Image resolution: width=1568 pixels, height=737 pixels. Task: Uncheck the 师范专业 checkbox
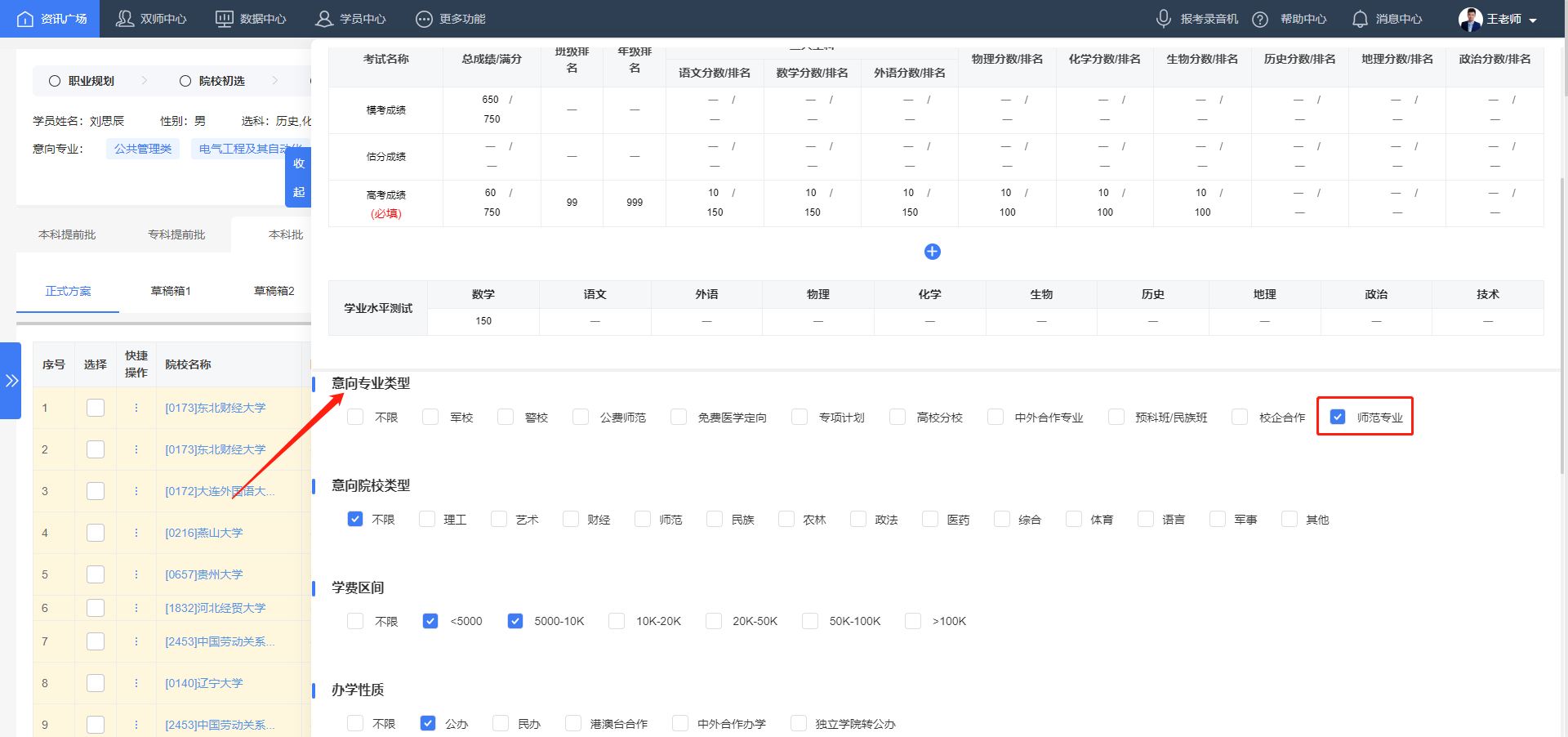pos(1337,417)
